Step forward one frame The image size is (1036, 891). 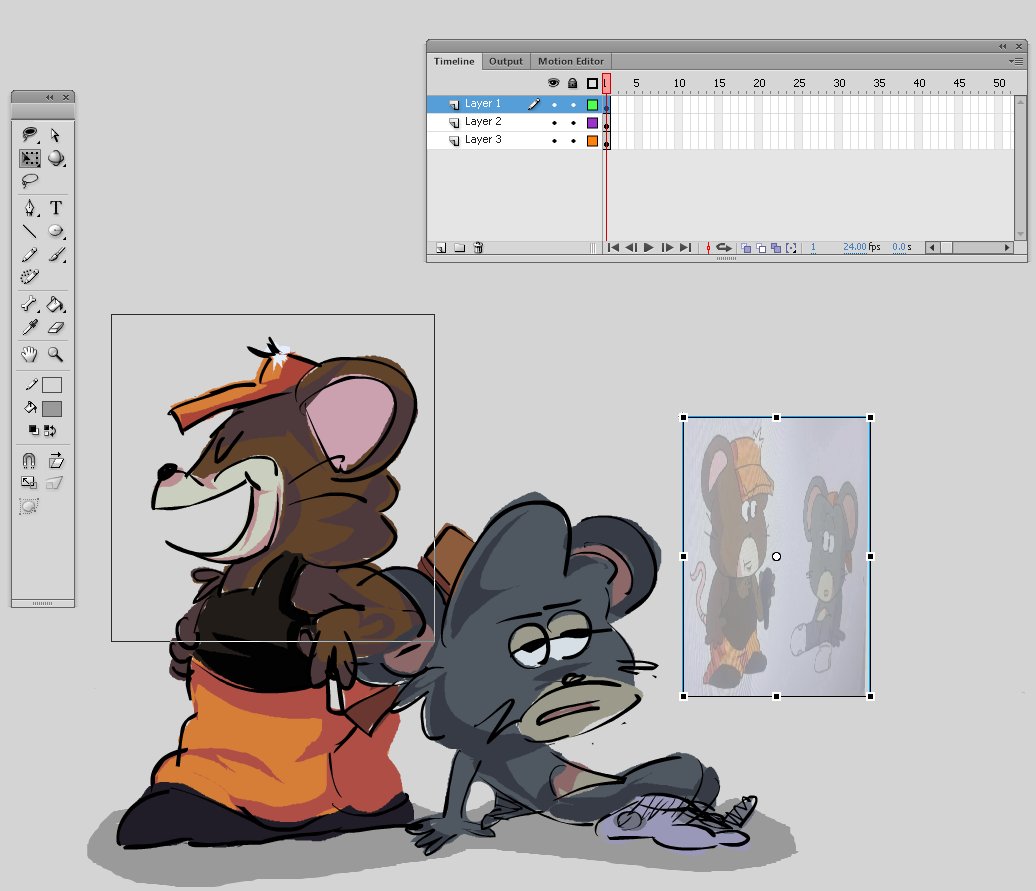(x=667, y=248)
